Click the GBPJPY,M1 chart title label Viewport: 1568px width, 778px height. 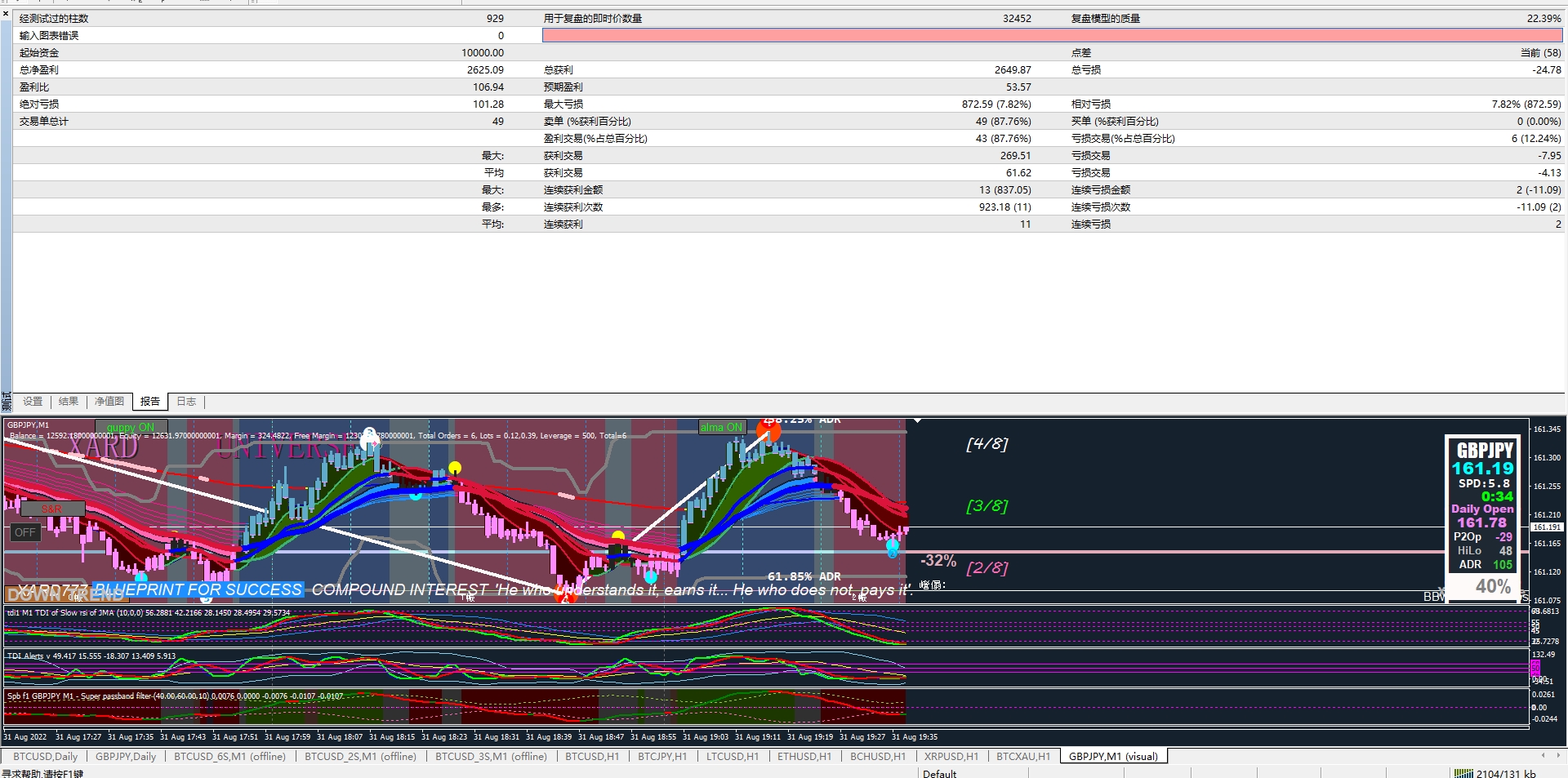28,425
